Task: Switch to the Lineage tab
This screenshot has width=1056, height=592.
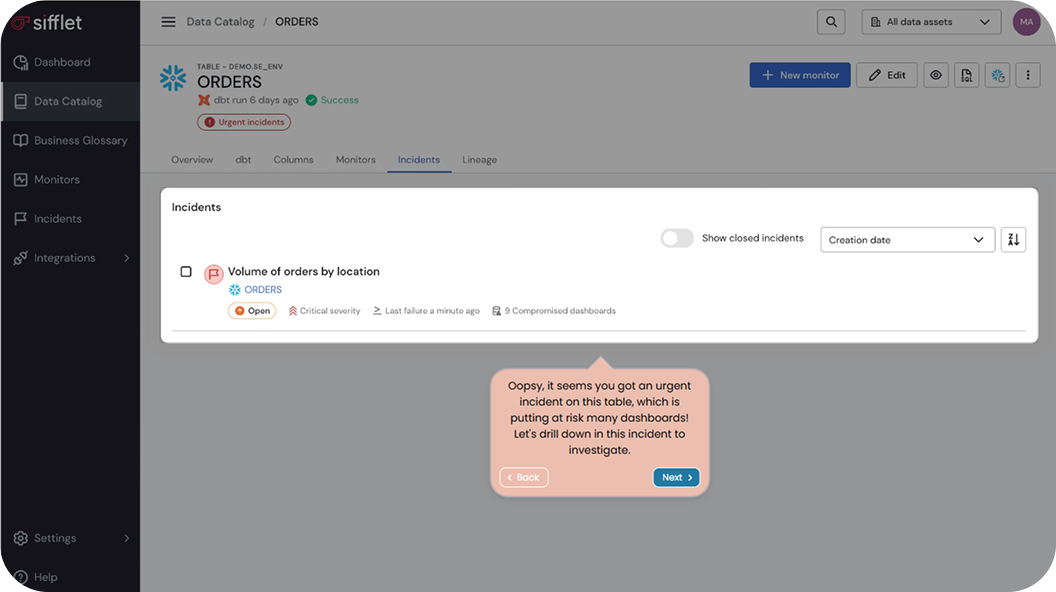Action: pos(480,160)
